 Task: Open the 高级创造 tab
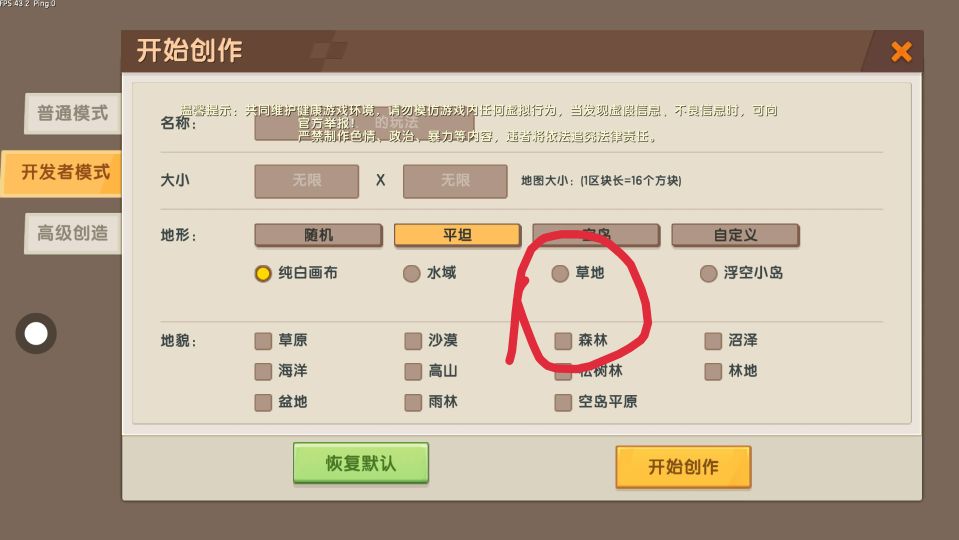[x=73, y=233]
